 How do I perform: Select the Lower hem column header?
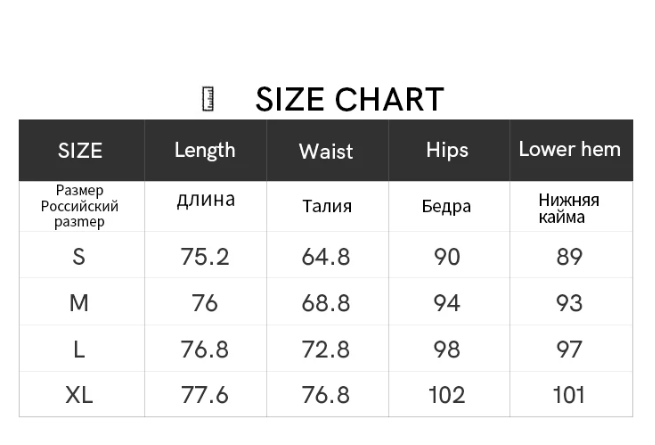pyautogui.click(x=569, y=150)
